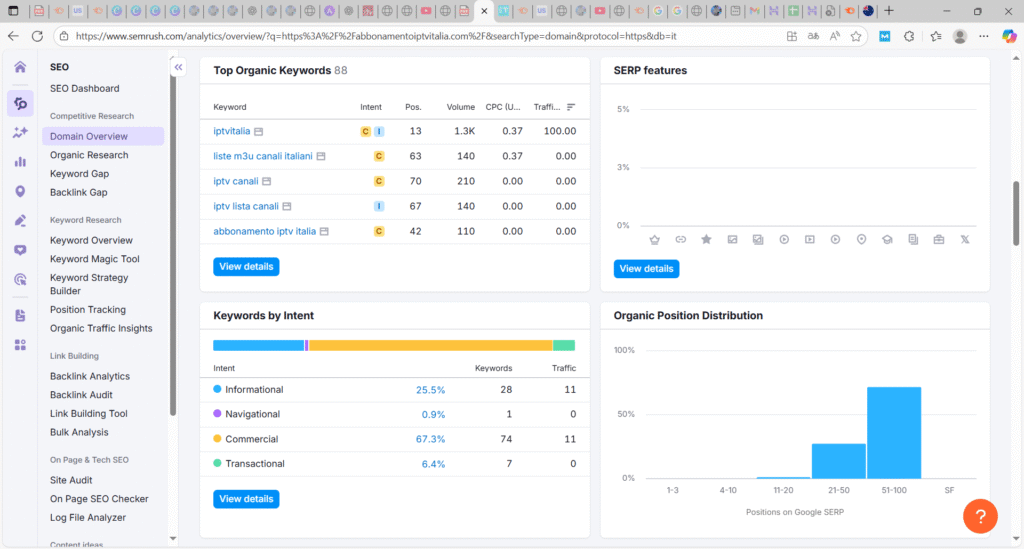The height and width of the screenshot is (549, 1024).
Task: Sort table by the Traffic column icon
Action: [x=571, y=107]
